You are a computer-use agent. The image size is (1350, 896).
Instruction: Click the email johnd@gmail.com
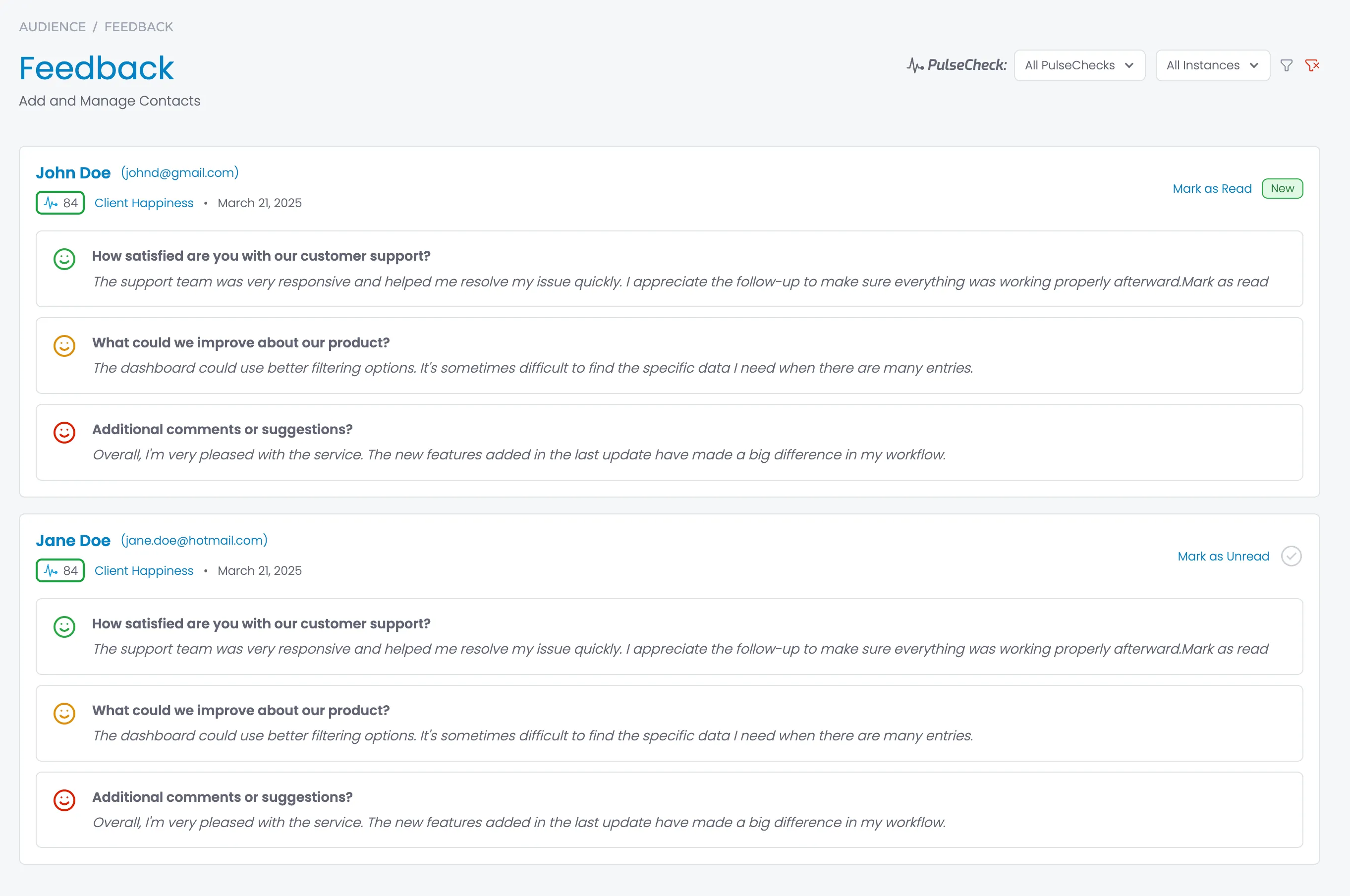coord(180,172)
